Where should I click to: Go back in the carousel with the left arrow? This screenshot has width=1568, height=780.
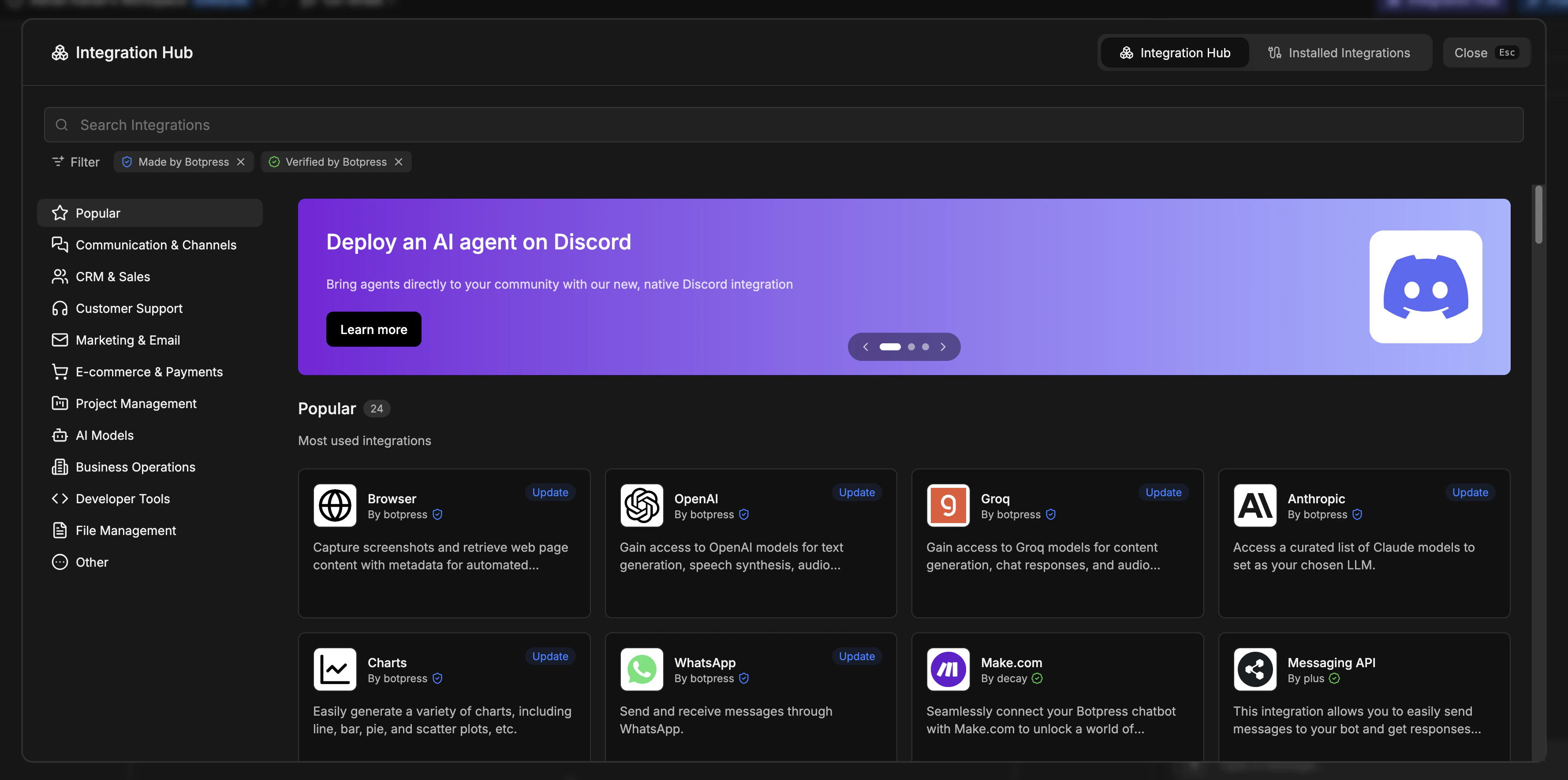pyautogui.click(x=865, y=346)
